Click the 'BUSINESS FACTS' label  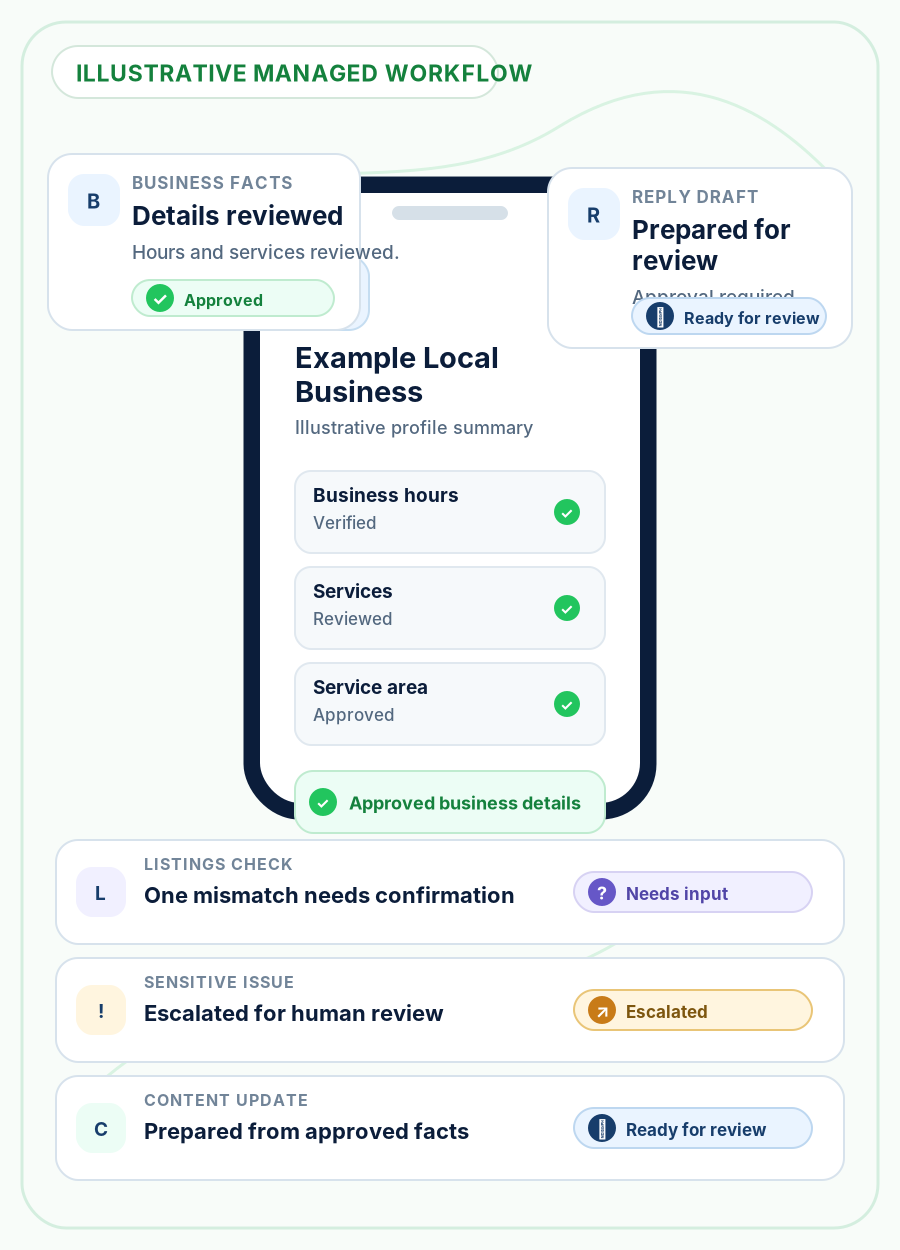[x=212, y=183]
